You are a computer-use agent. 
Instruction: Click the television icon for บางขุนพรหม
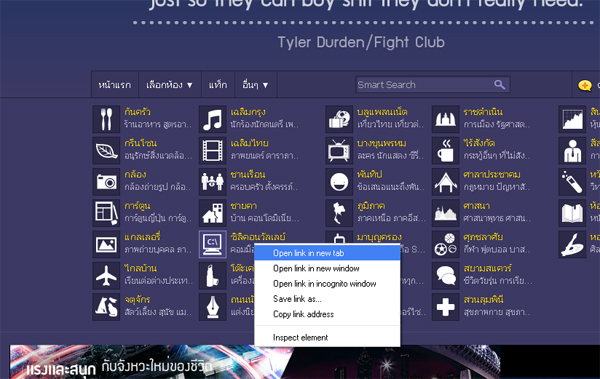point(339,150)
